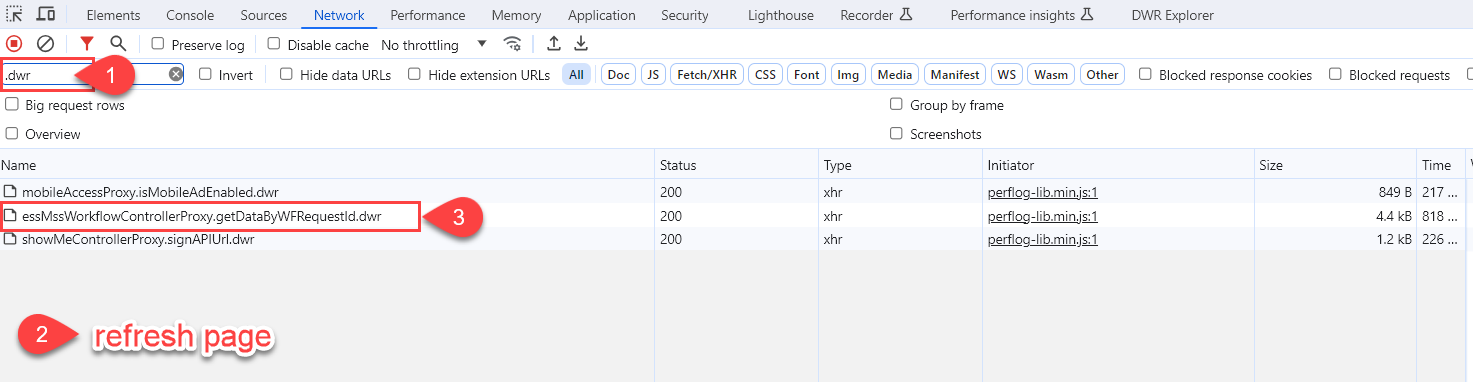The height and width of the screenshot is (382, 1473).
Task: Import HAR file with upload icon
Action: 554,44
